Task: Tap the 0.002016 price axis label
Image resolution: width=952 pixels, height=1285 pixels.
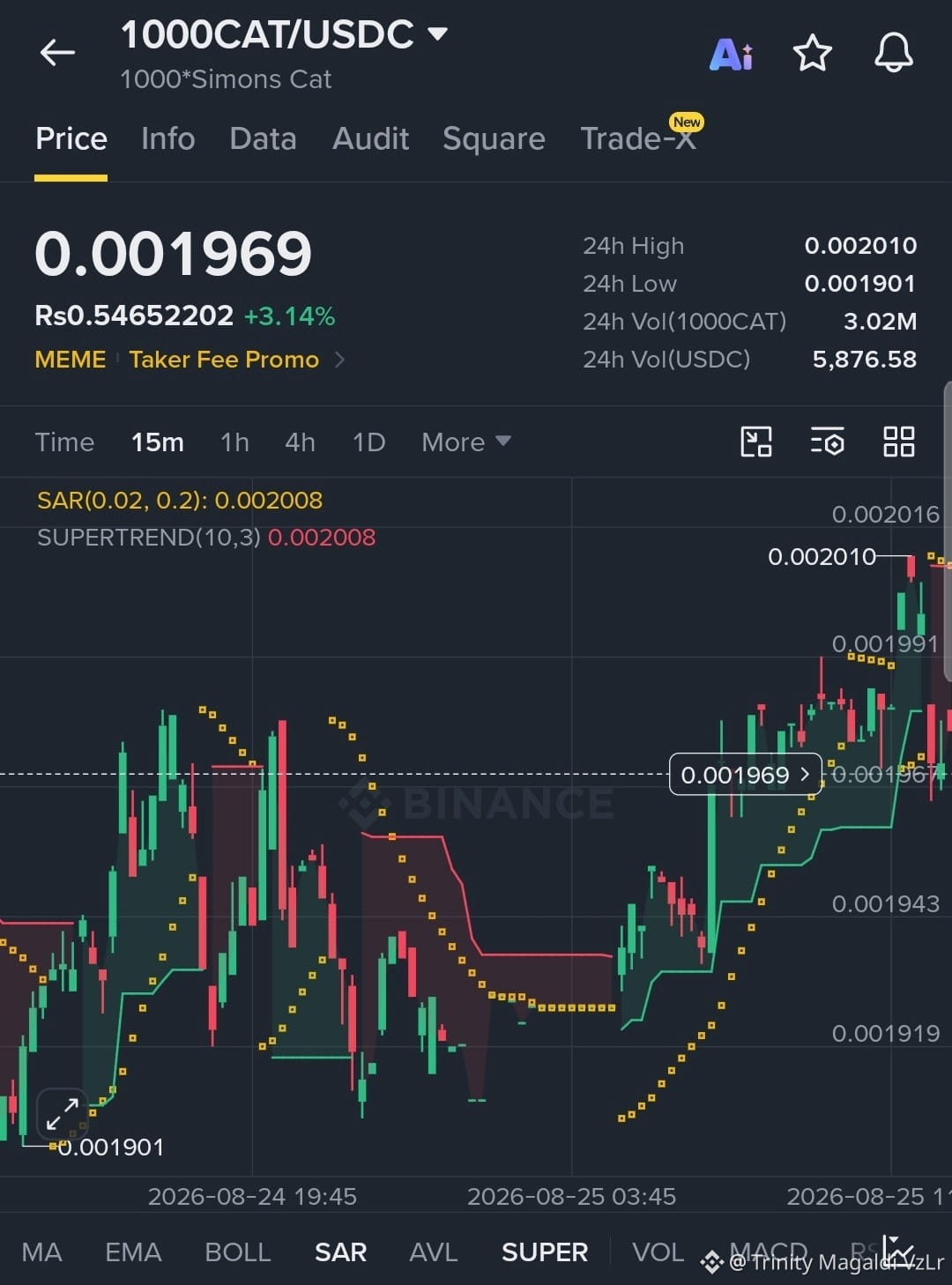Action: pyautogui.click(x=886, y=514)
